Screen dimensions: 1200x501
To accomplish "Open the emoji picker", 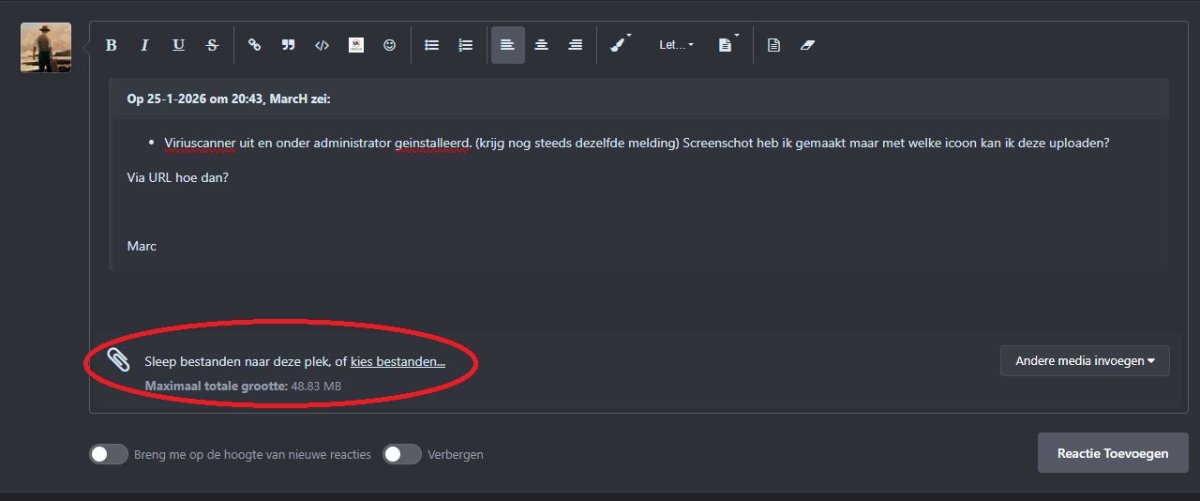I will 390,45.
